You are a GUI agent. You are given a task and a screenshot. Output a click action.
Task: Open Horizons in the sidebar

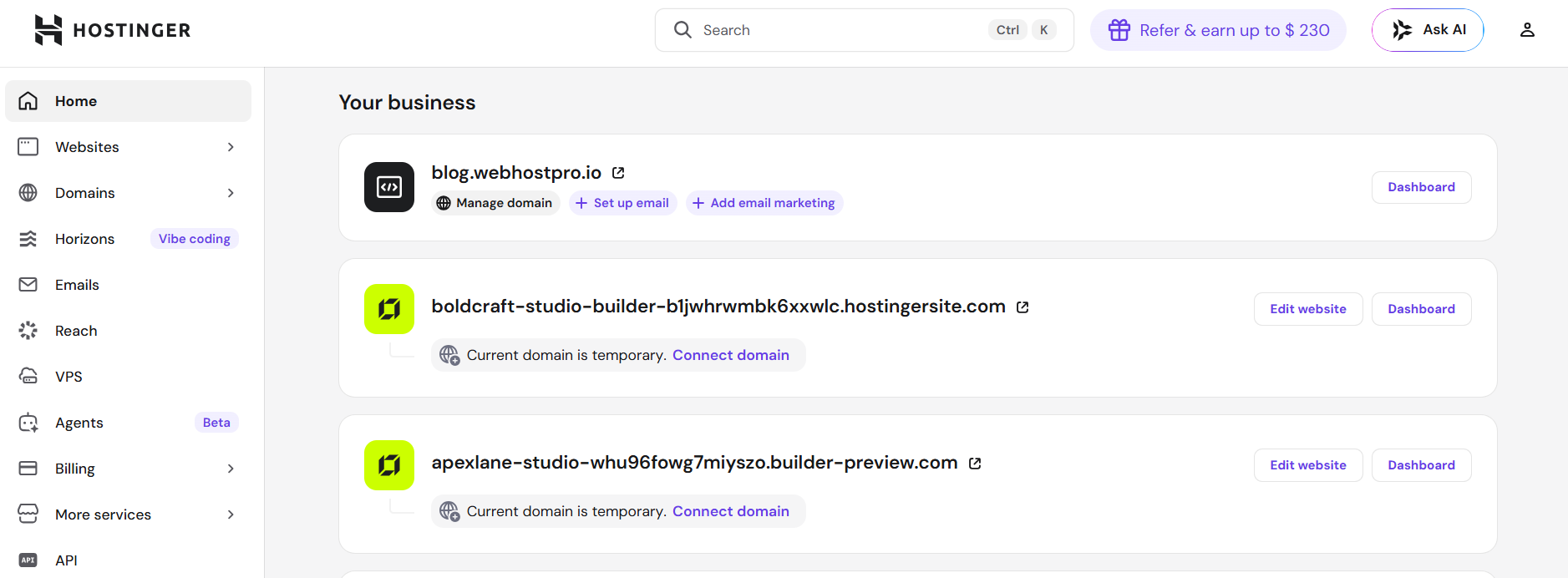click(128, 239)
